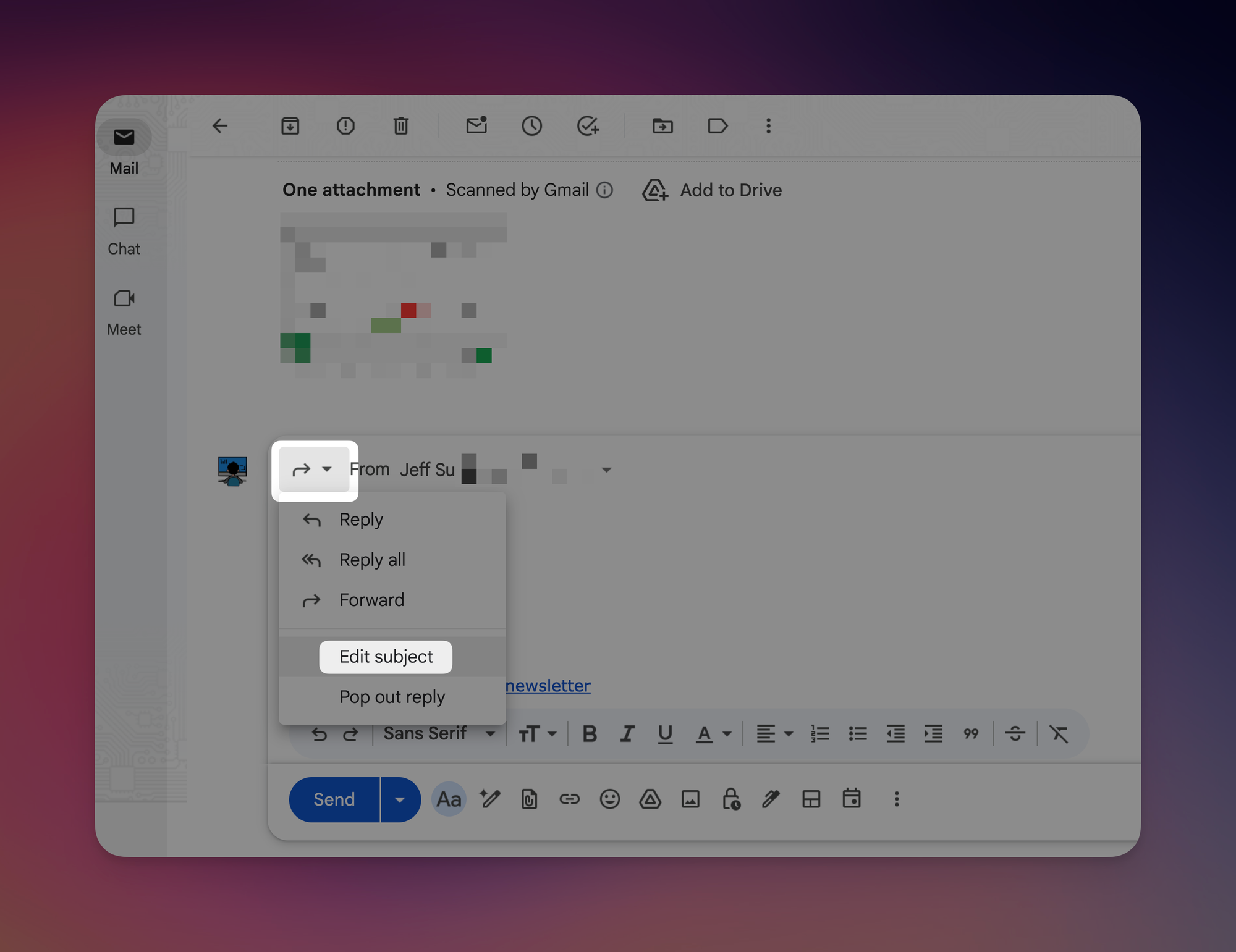Attach a file with paperclip icon
The image size is (1236, 952).
coord(529,799)
